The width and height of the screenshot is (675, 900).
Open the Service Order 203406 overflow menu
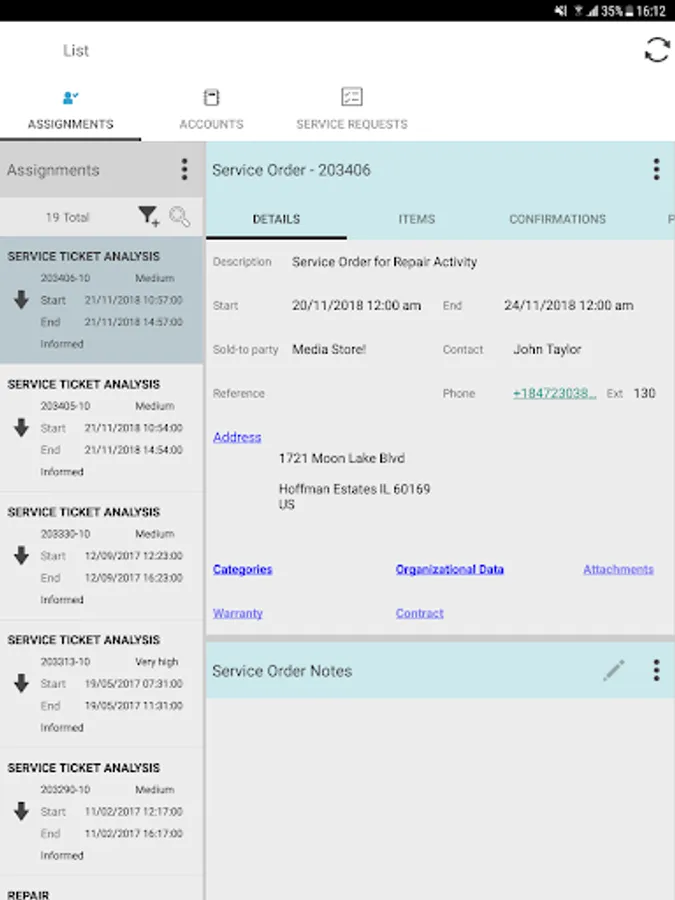tap(656, 170)
